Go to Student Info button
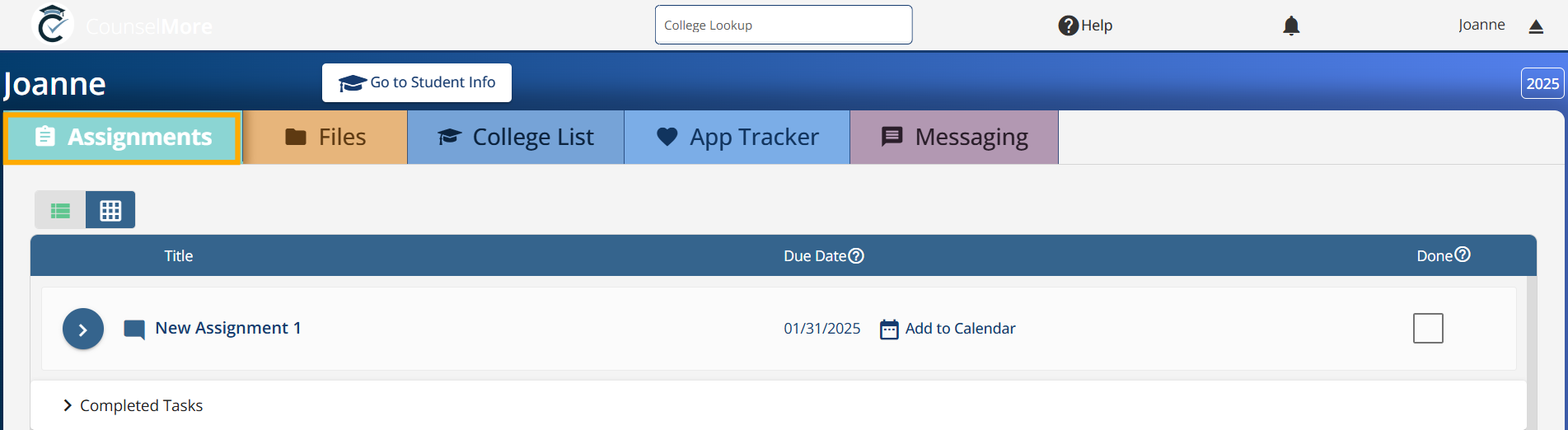This screenshot has width=1568, height=430. coord(417,82)
